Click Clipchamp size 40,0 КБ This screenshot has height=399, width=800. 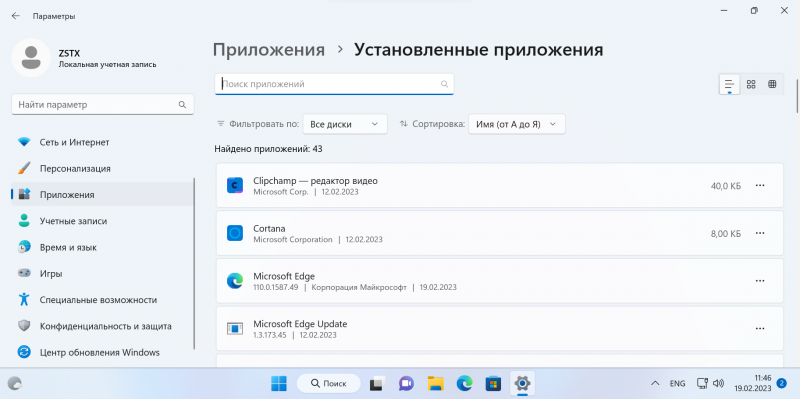coord(726,186)
